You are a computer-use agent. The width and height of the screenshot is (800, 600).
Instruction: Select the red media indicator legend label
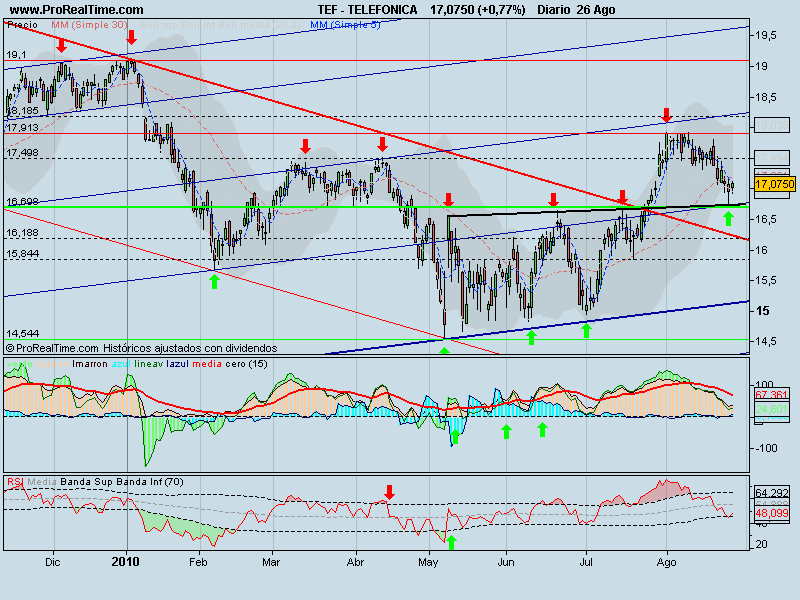(207, 364)
